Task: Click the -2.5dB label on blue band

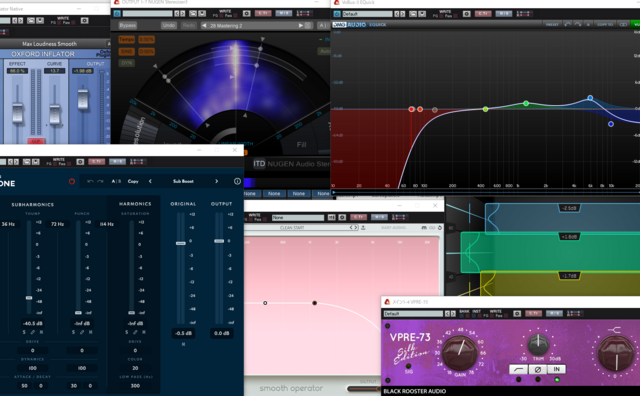Action: pos(569,208)
